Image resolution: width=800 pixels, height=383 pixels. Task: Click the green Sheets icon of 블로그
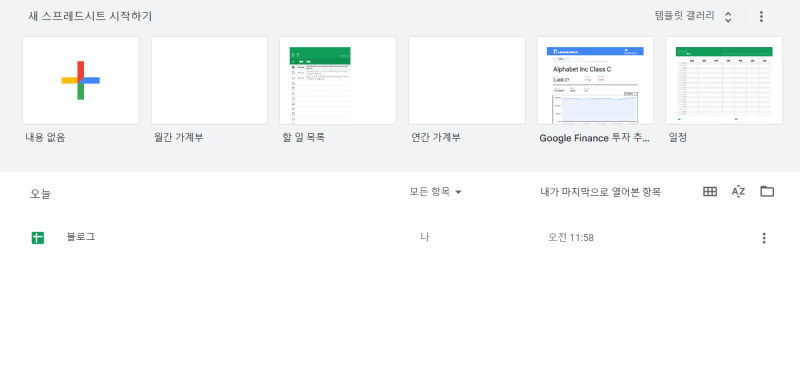point(38,238)
